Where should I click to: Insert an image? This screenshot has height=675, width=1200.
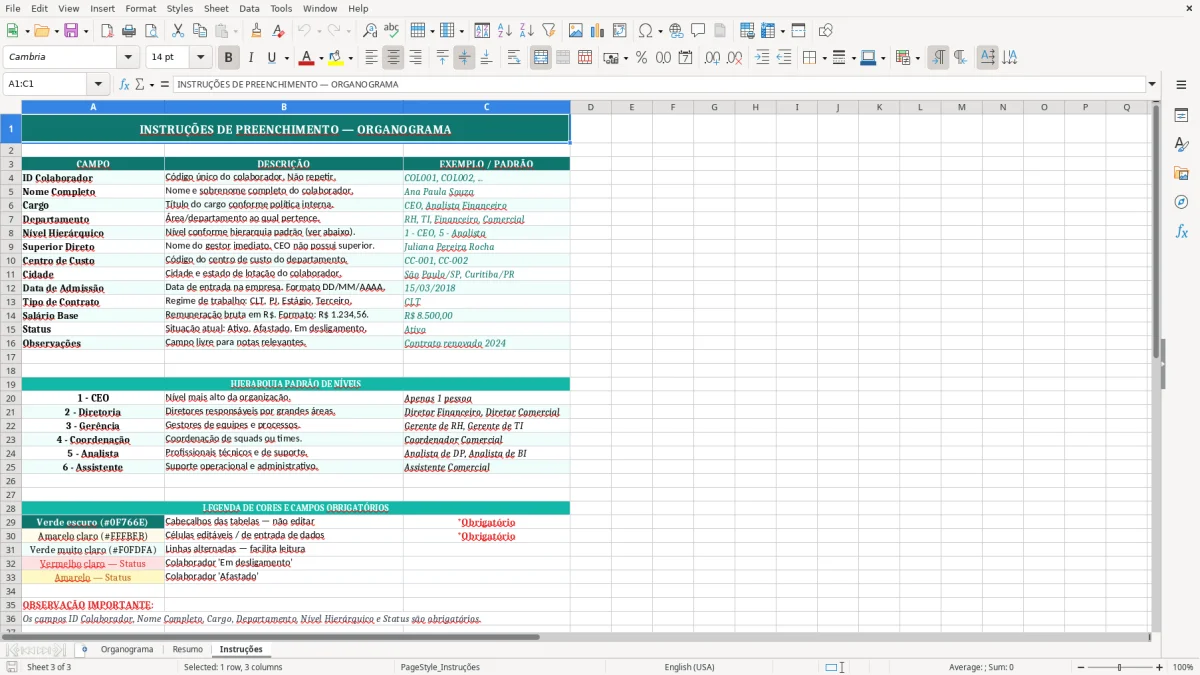coord(576,31)
